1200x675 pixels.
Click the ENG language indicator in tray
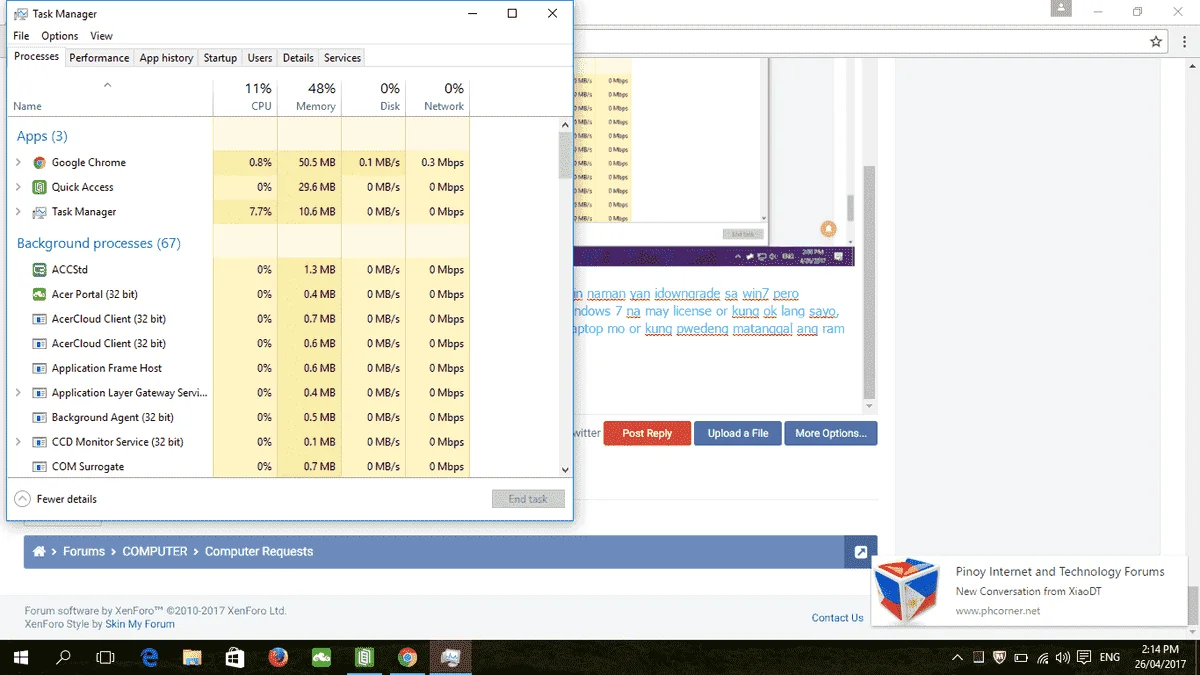1109,657
